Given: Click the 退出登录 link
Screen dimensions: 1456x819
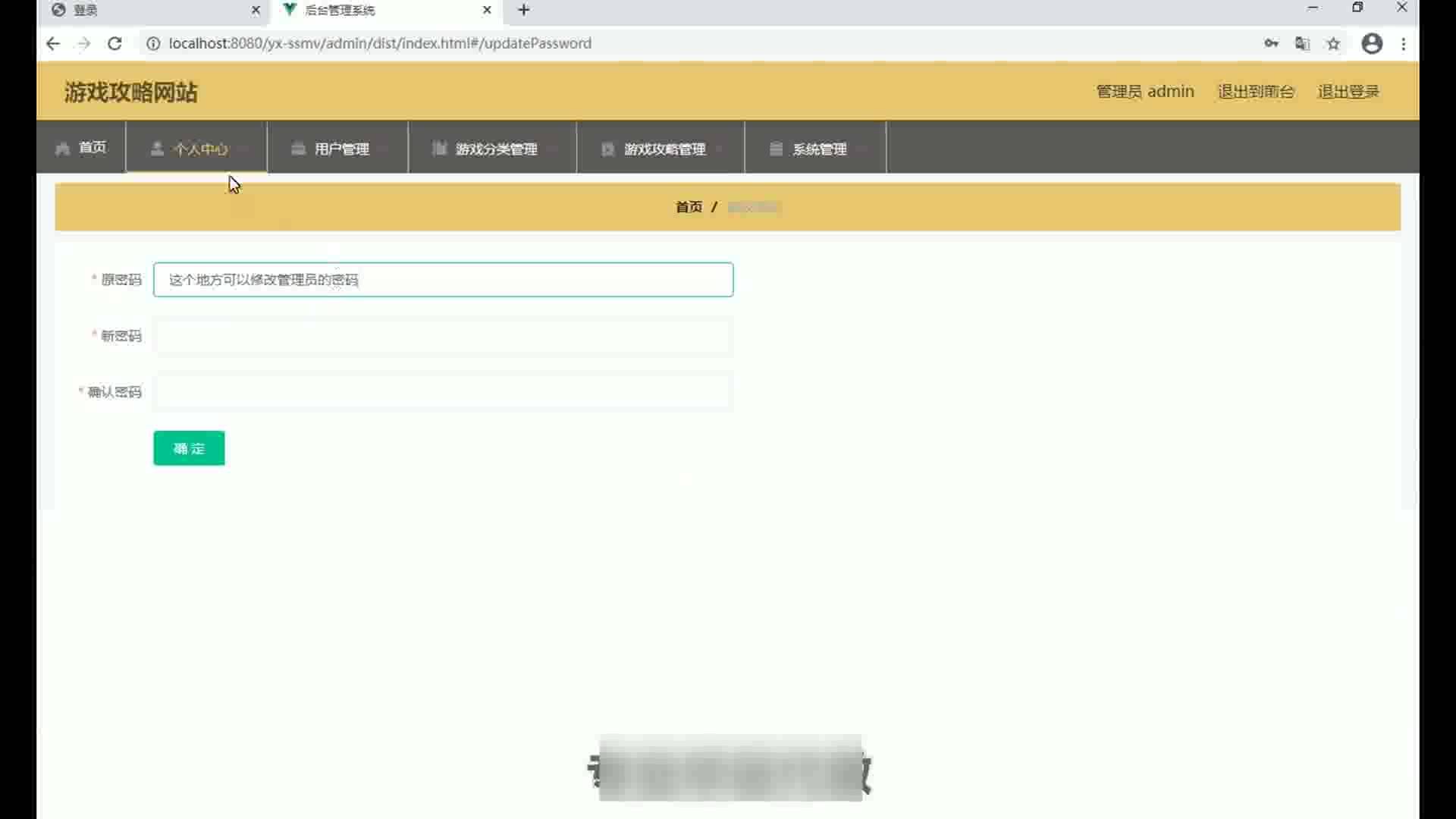Looking at the screenshot, I should pos(1348,92).
